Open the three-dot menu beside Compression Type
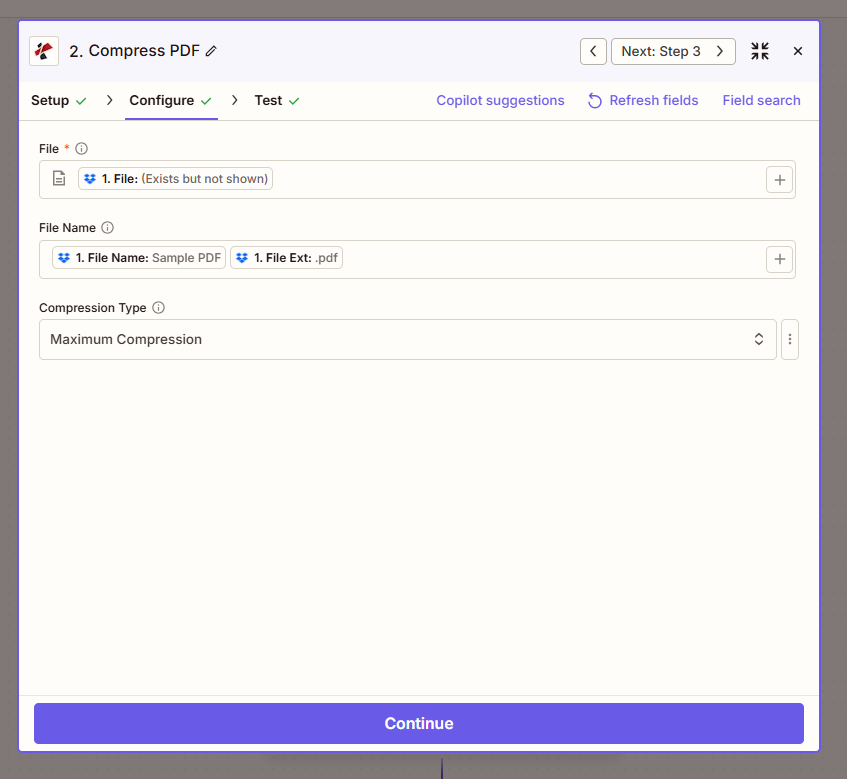This screenshot has height=779, width=847. pyautogui.click(x=790, y=339)
